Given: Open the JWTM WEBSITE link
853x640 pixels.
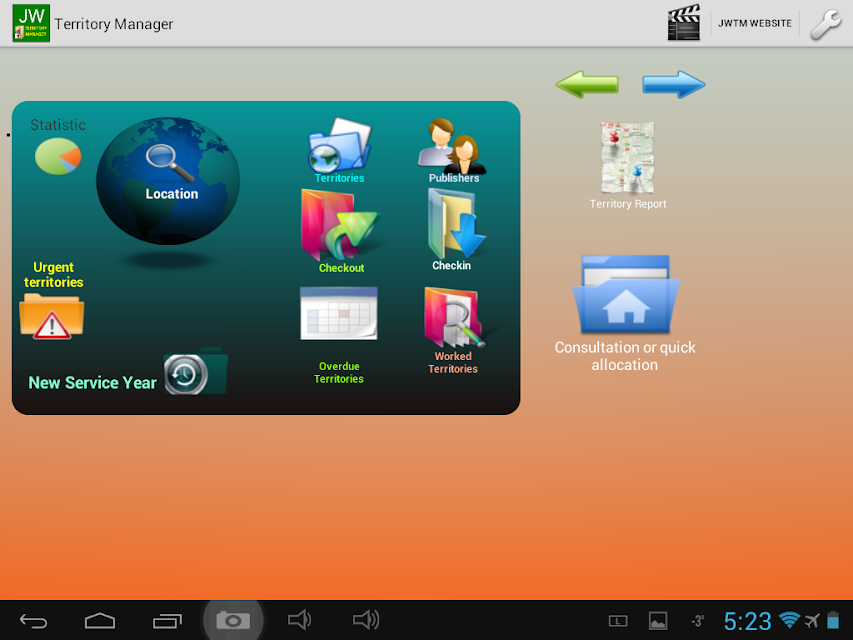Looking at the screenshot, I should [x=755, y=23].
